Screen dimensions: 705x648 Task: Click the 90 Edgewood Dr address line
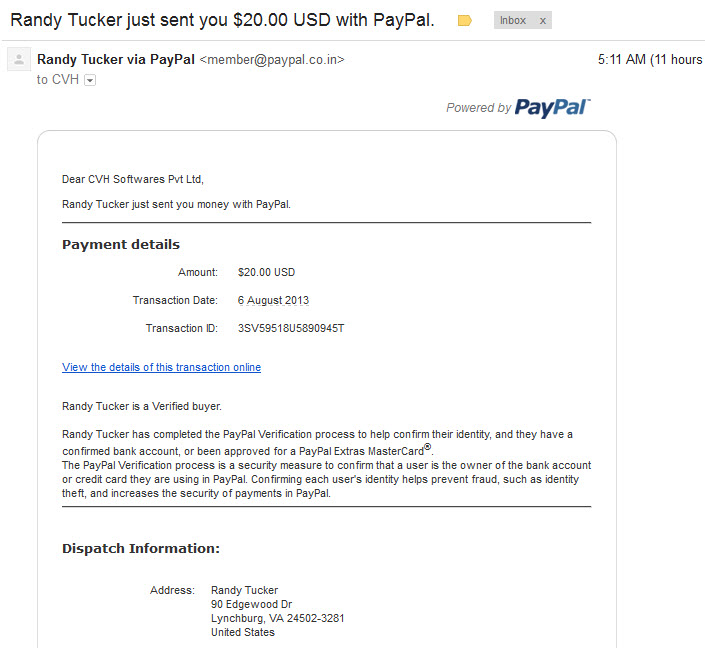(251, 604)
